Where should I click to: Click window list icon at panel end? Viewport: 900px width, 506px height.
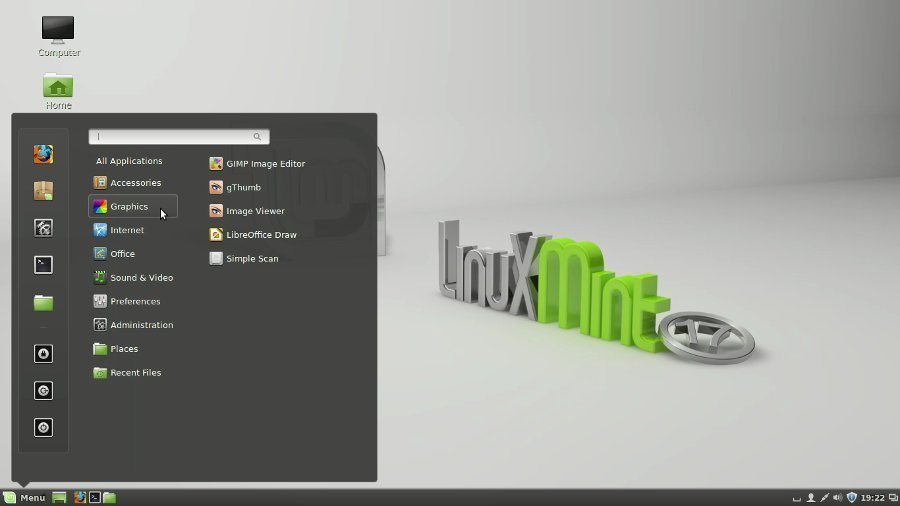(x=893, y=498)
